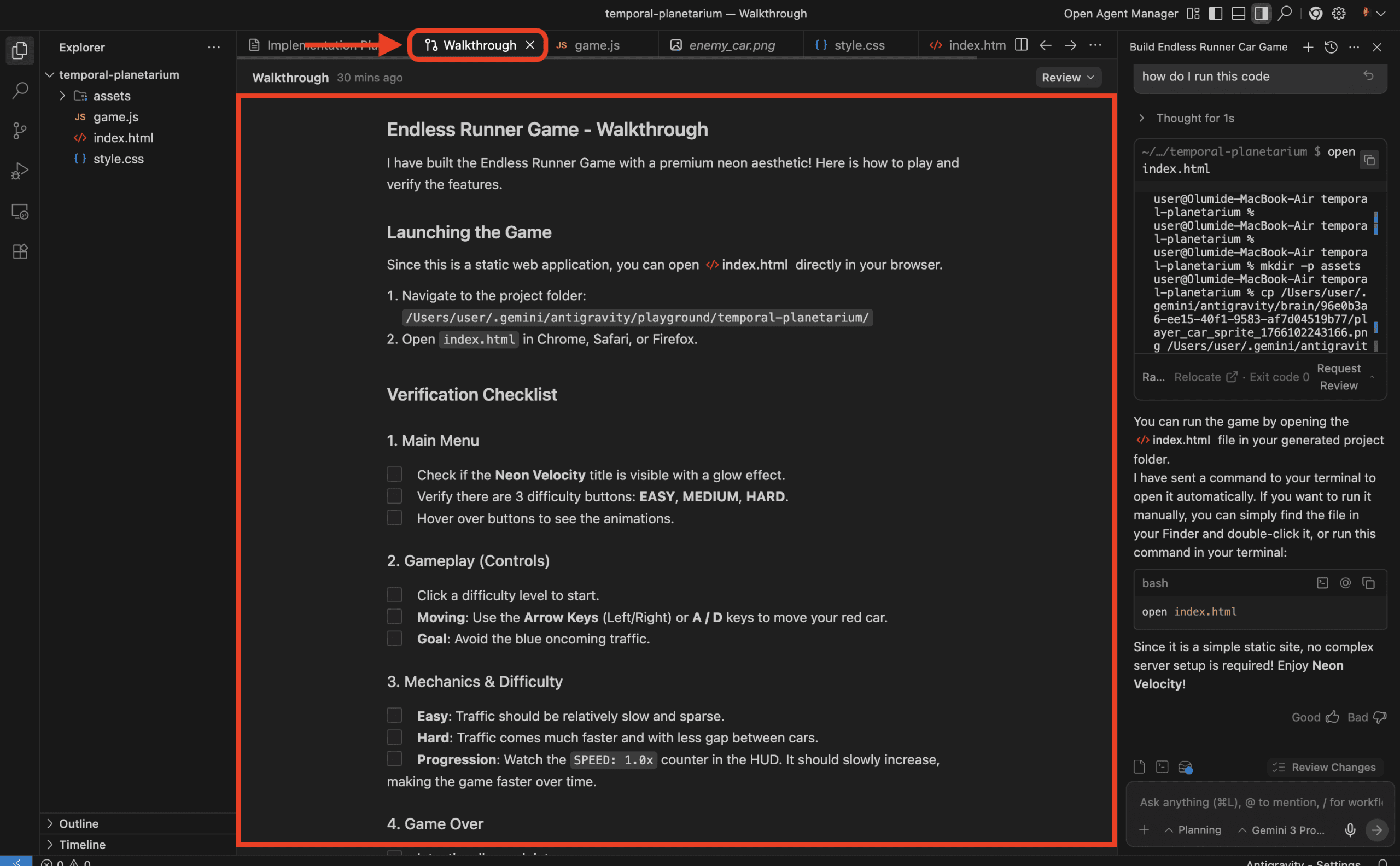Tick the 'Click a difficulty level' checkbox
This screenshot has height=866, width=1400.
394,594
